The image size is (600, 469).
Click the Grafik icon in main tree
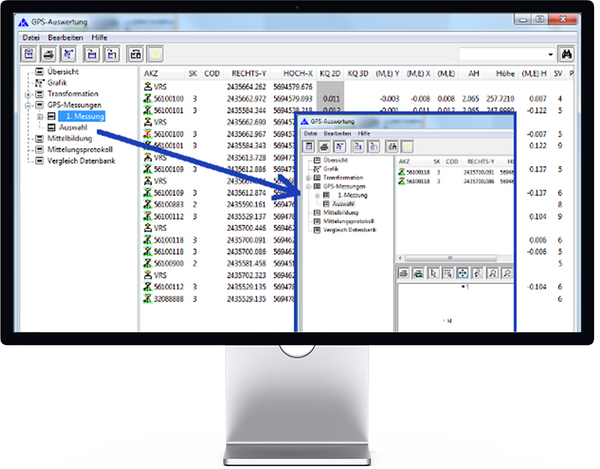(x=40, y=83)
